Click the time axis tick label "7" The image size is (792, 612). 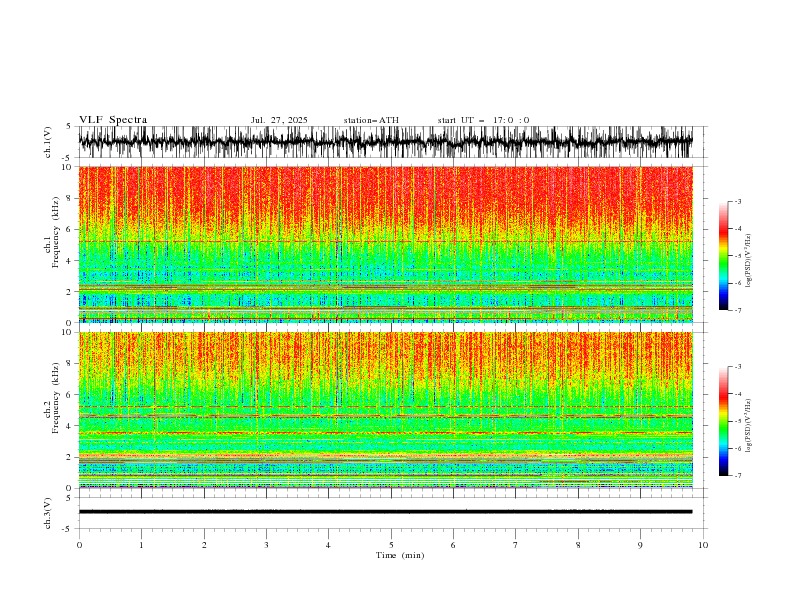tap(516, 545)
